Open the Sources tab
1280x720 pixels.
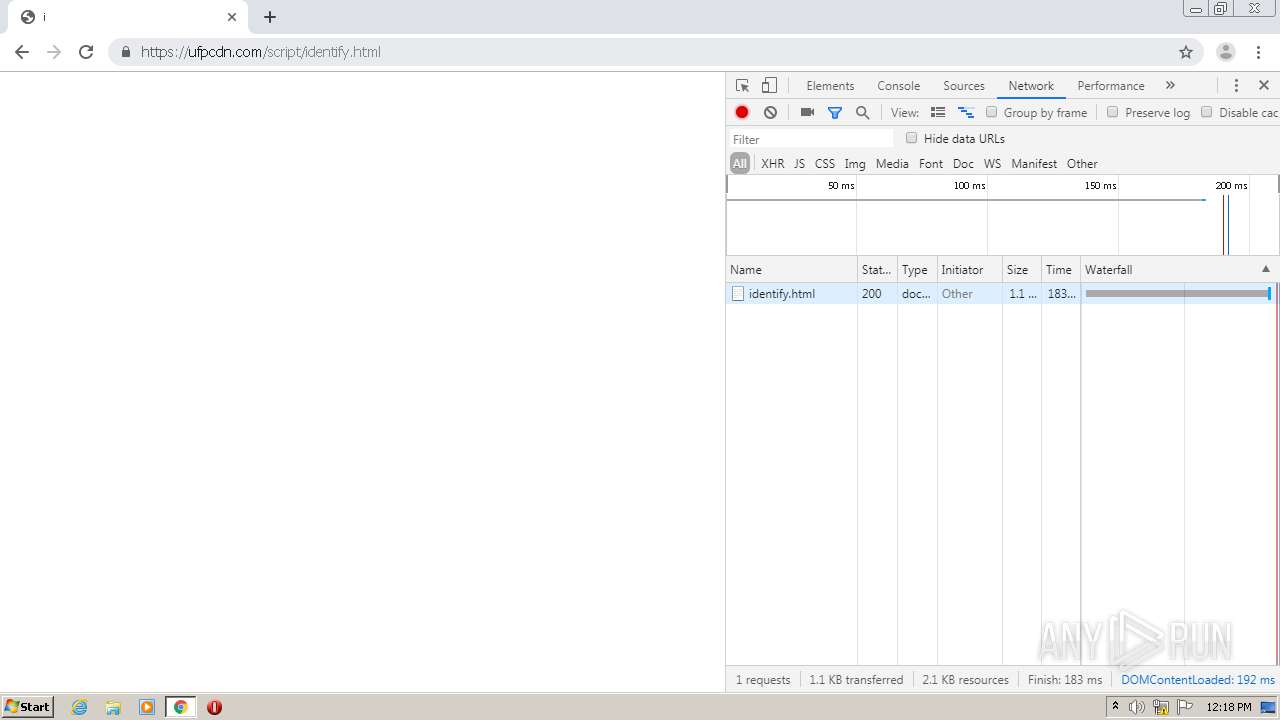pyautogui.click(x=964, y=86)
